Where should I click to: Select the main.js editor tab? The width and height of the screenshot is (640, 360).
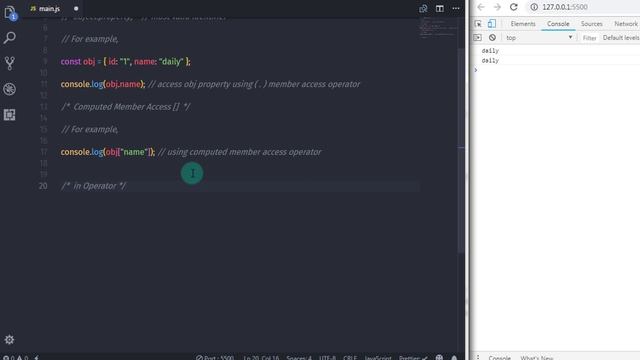(x=49, y=9)
